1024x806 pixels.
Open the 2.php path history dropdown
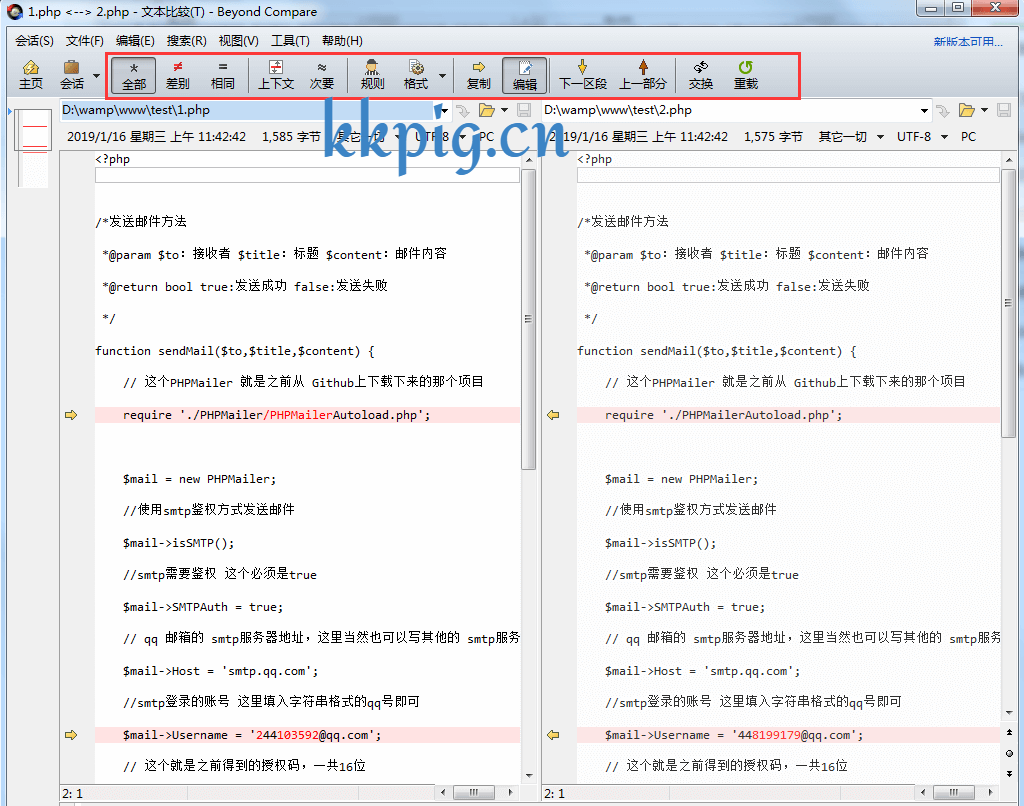coord(924,110)
